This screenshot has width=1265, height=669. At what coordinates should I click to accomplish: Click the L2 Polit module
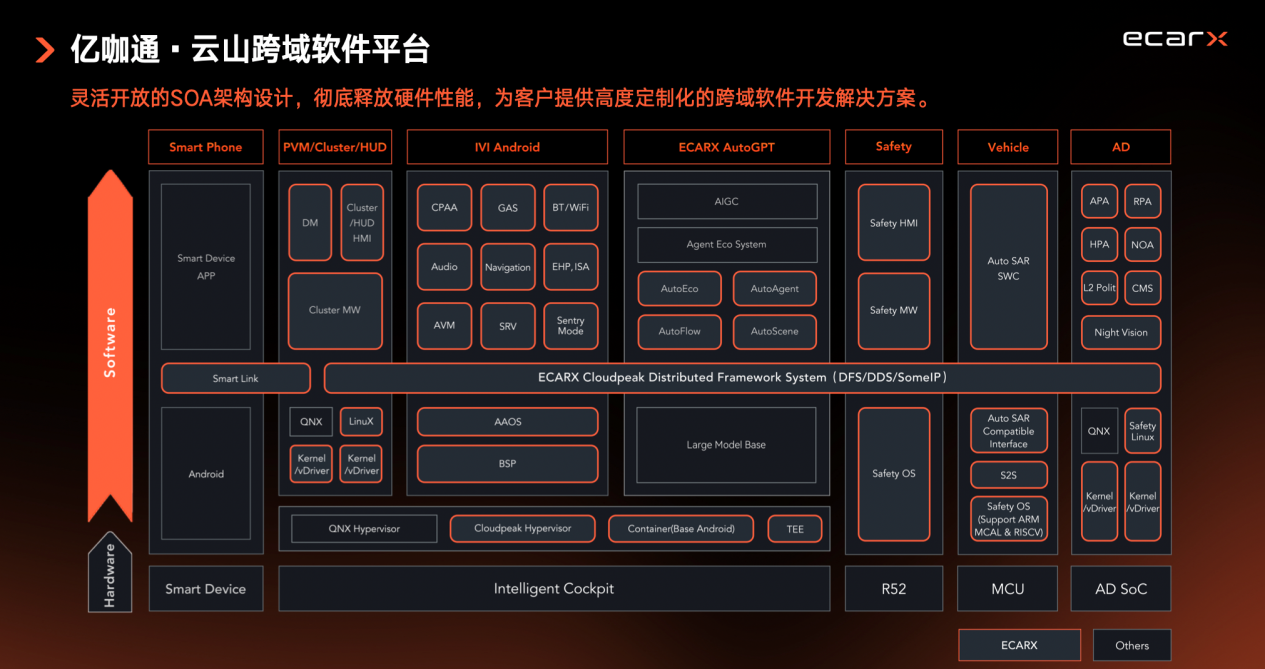pyautogui.click(x=1099, y=288)
